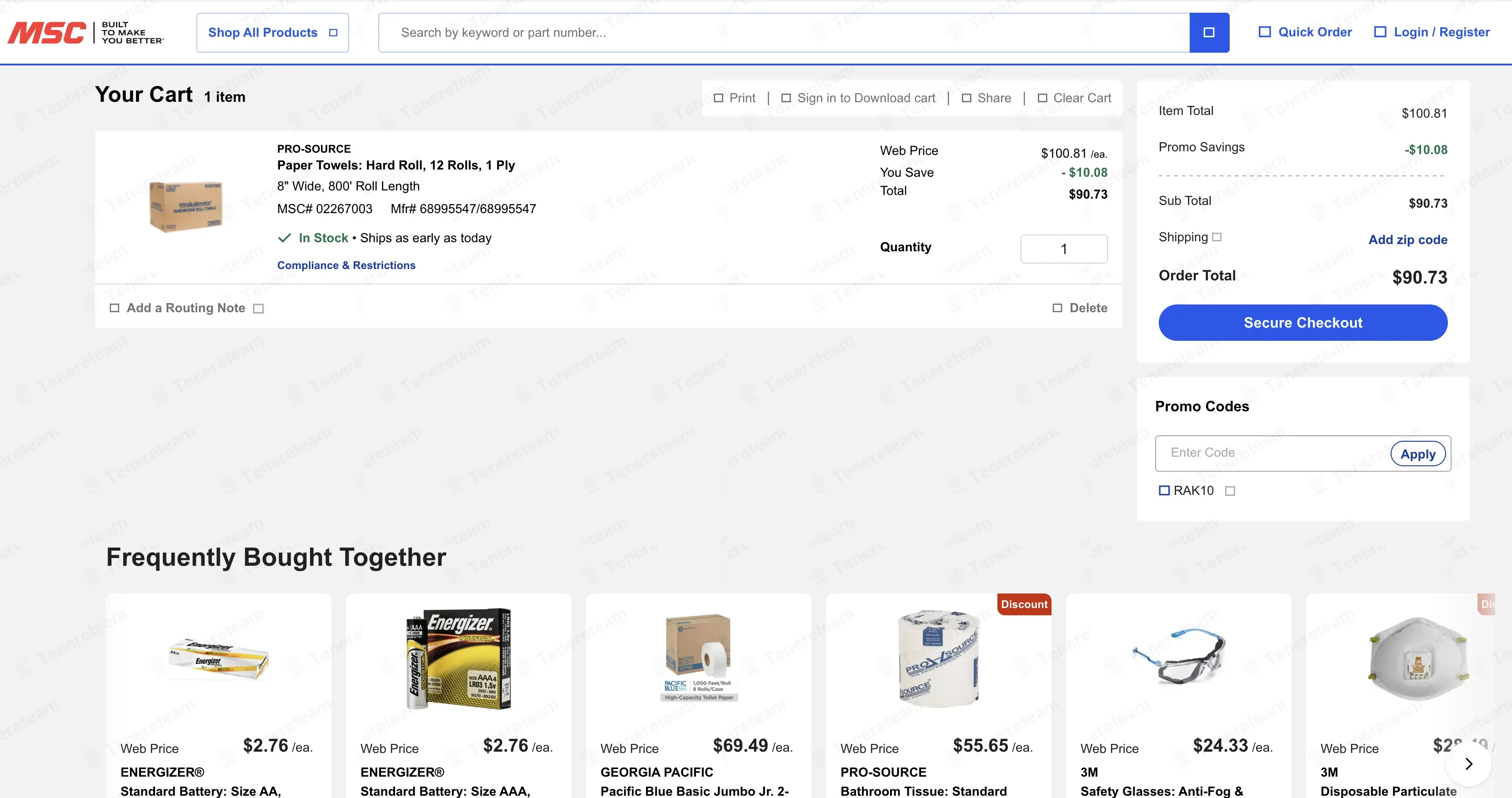Proceed with Secure Checkout
This screenshot has height=798, width=1512.
tap(1303, 323)
